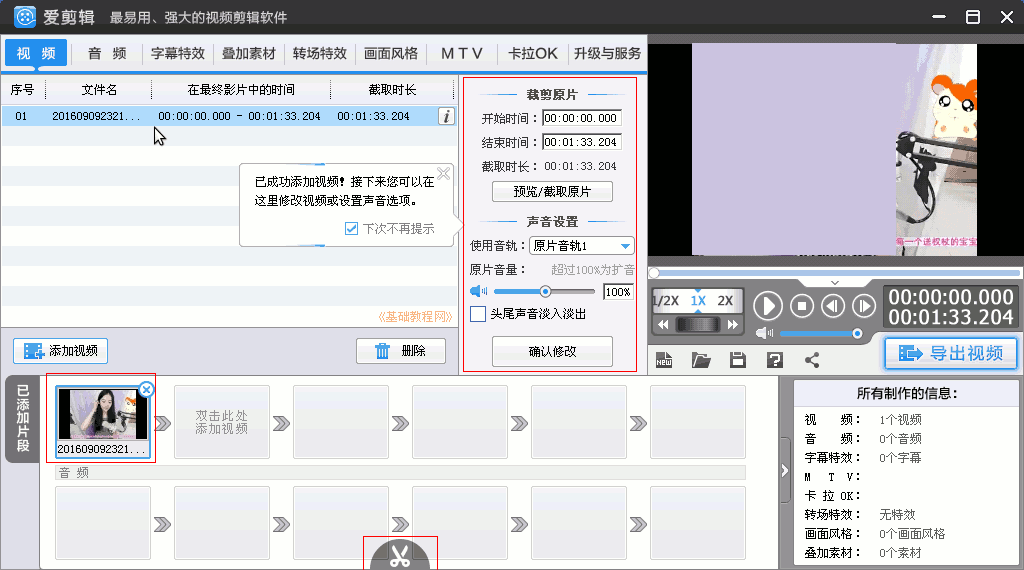Remove the clip thumbnail with its X badge

click(146, 389)
